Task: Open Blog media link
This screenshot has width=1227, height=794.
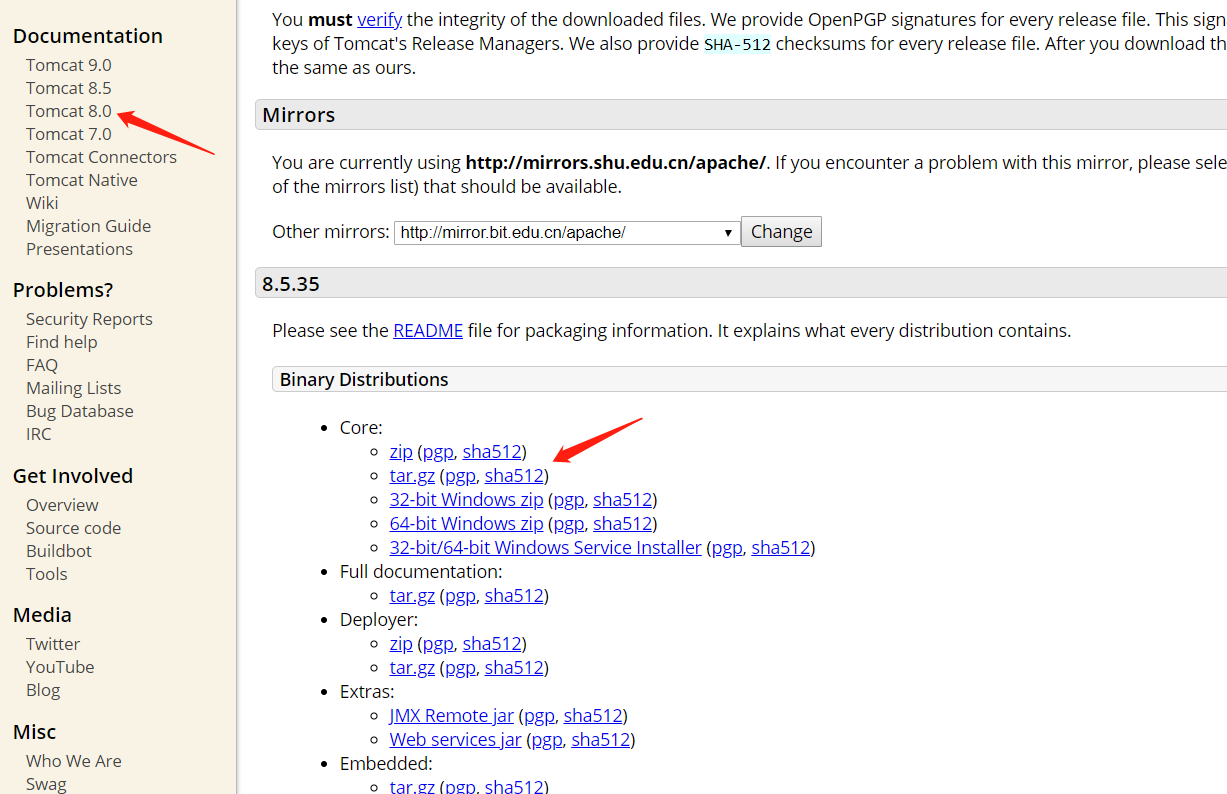Action: 43,690
